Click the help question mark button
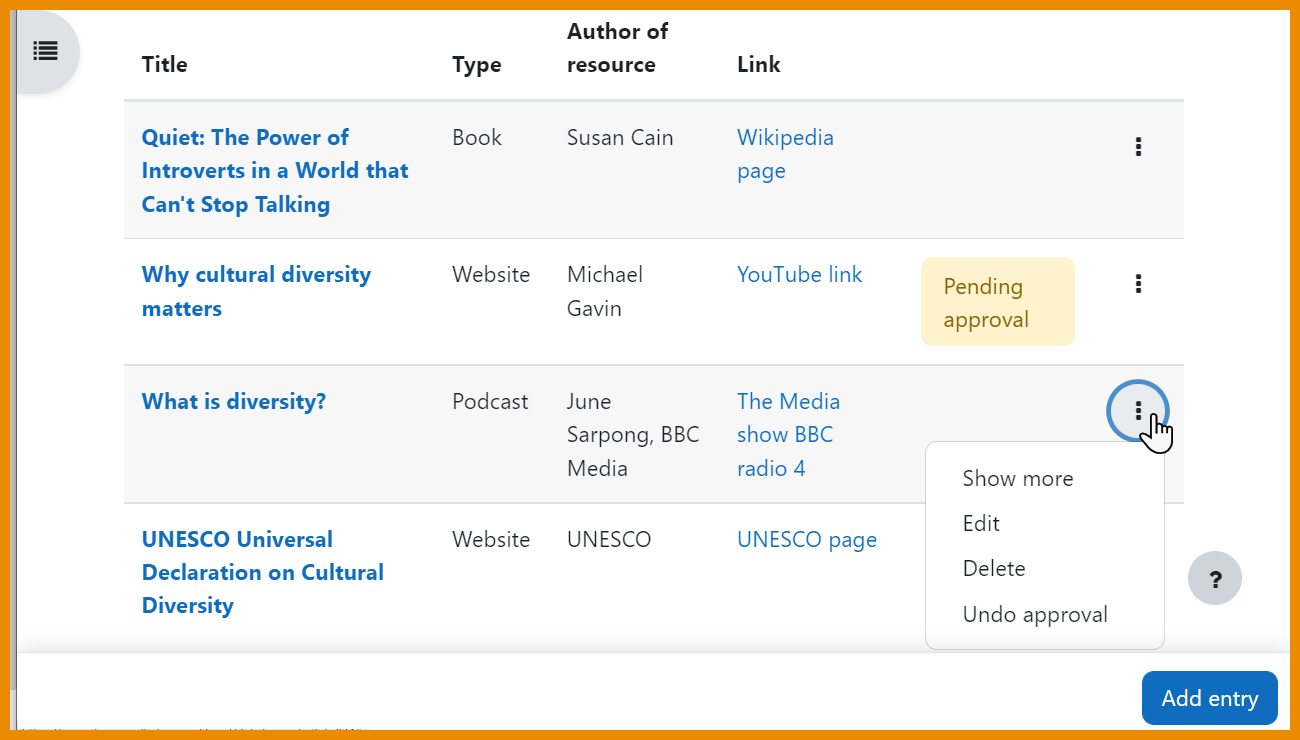The image size is (1300, 740). point(1215,579)
